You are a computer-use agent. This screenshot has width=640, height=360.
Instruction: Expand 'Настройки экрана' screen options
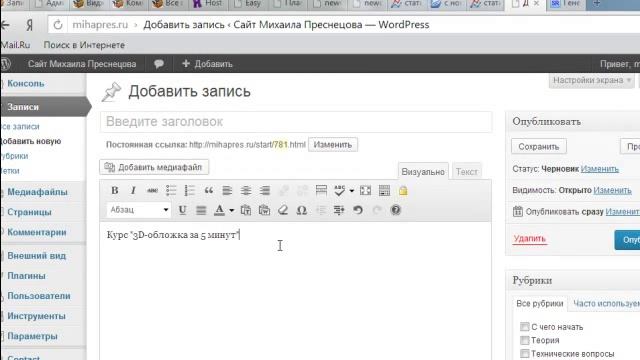tap(591, 80)
